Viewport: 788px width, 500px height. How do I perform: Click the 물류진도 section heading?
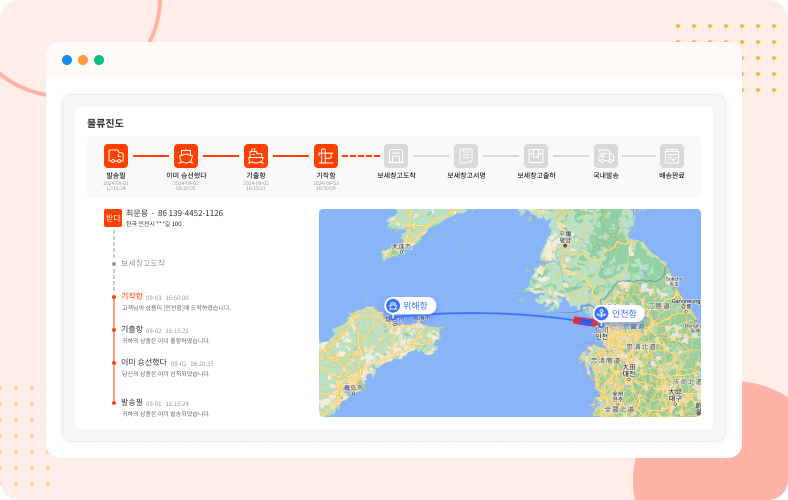pyautogui.click(x=105, y=123)
